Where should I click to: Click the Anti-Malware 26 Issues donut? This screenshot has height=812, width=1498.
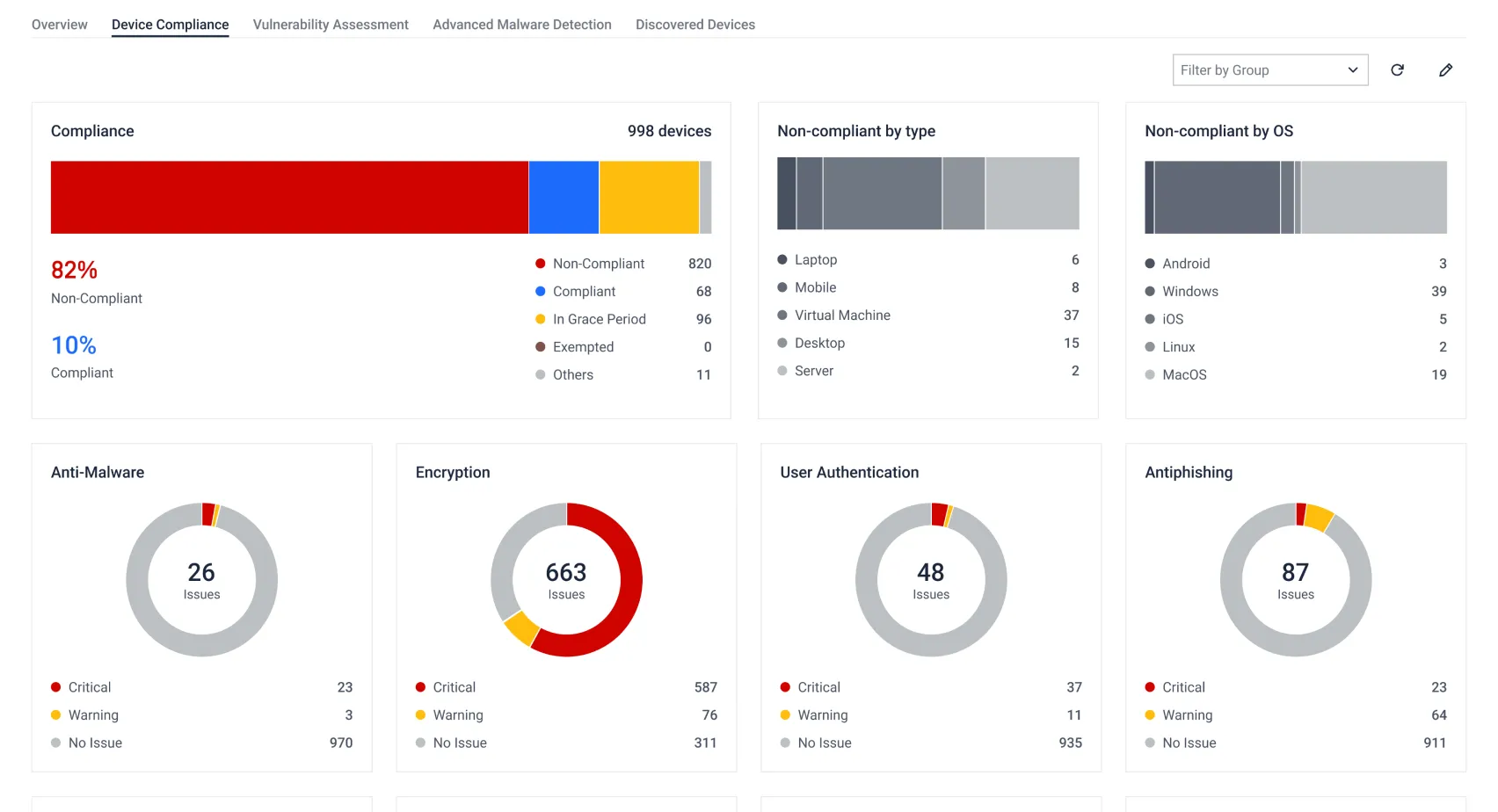click(201, 580)
